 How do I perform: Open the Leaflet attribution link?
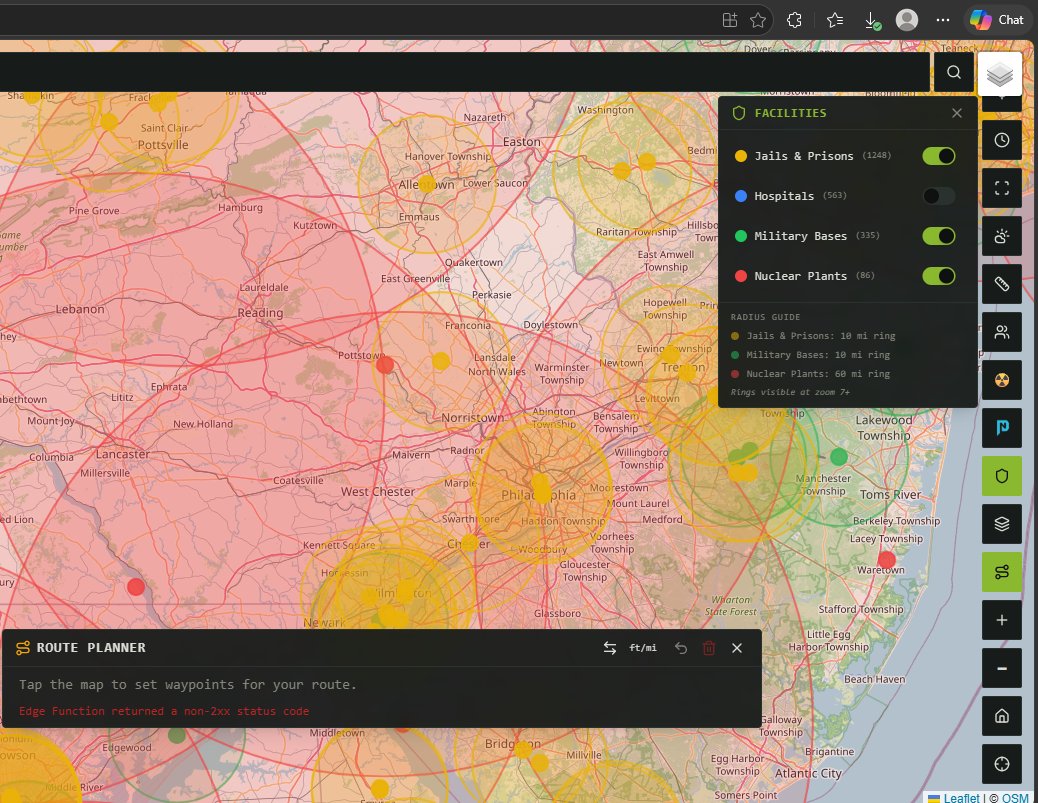(961, 798)
